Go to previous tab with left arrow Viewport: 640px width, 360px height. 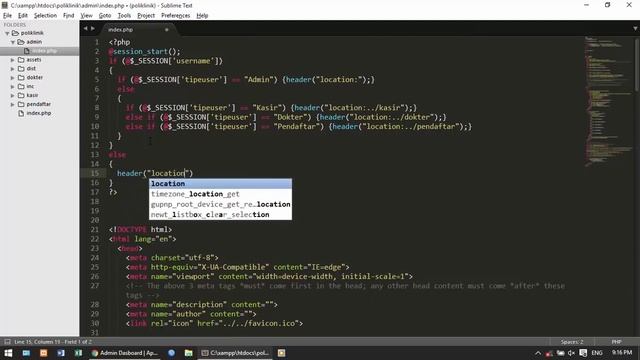click(x=85, y=29)
